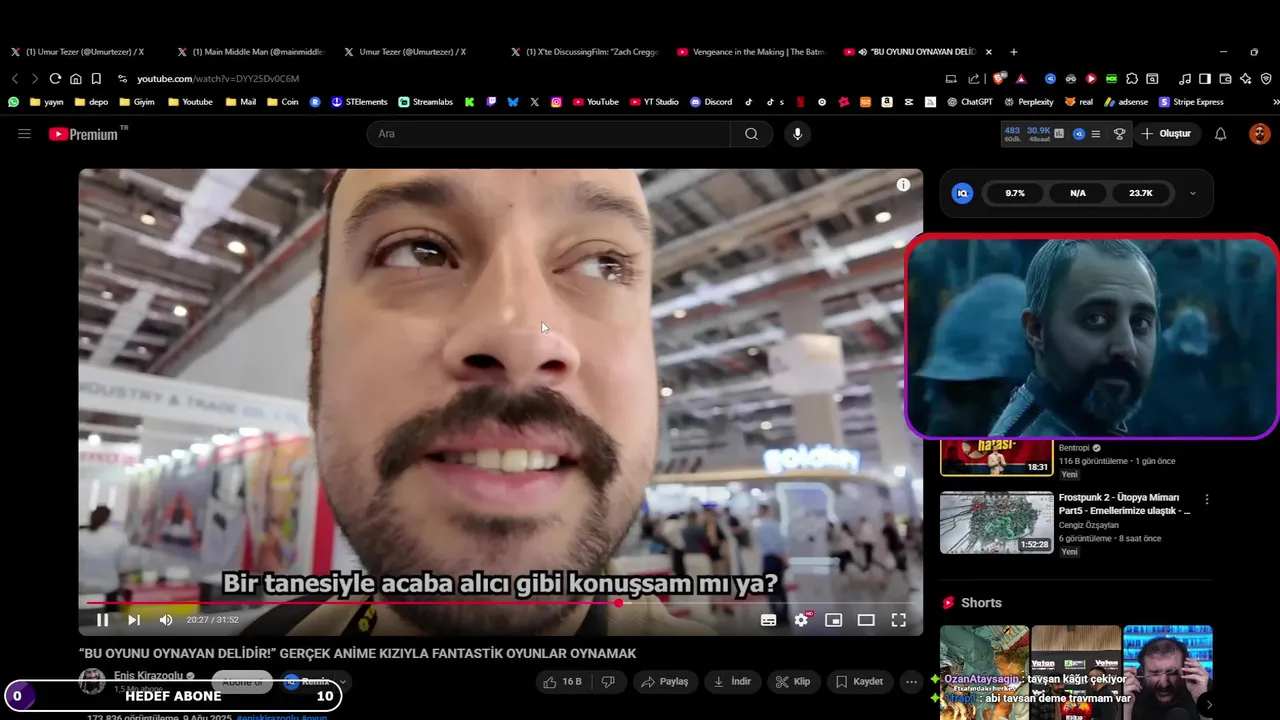Visit the Cengiz Özşaylan channel
Screen dimensions: 1280x720
[1089, 525]
